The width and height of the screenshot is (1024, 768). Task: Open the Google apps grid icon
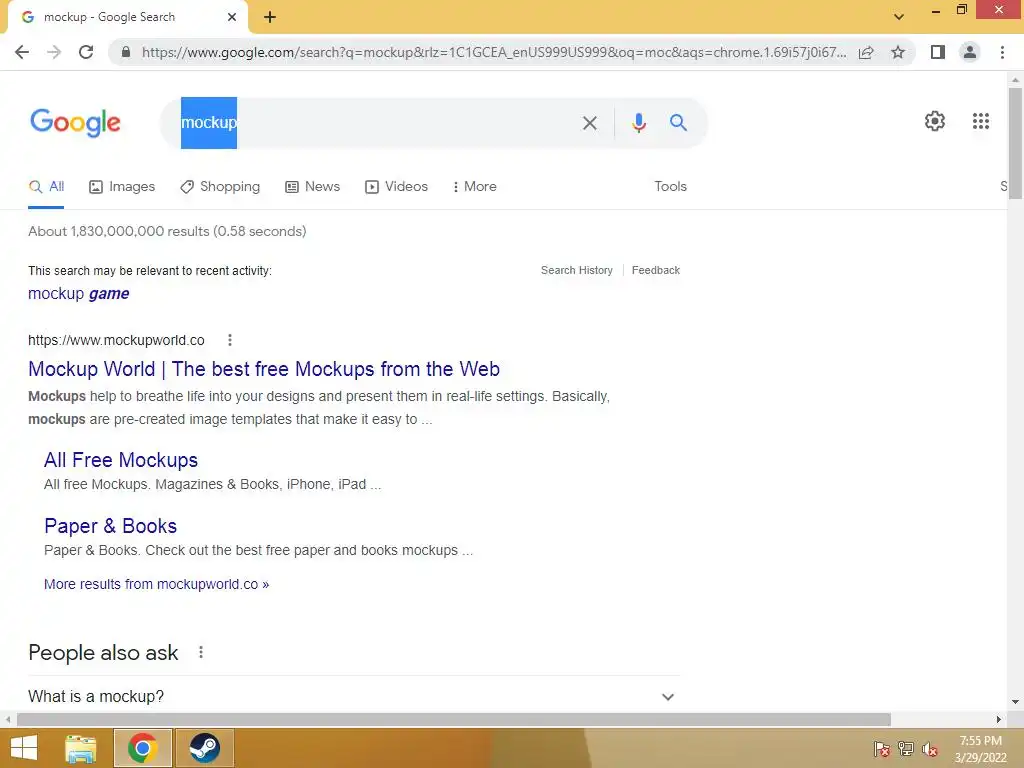click(x=981, y=121)
